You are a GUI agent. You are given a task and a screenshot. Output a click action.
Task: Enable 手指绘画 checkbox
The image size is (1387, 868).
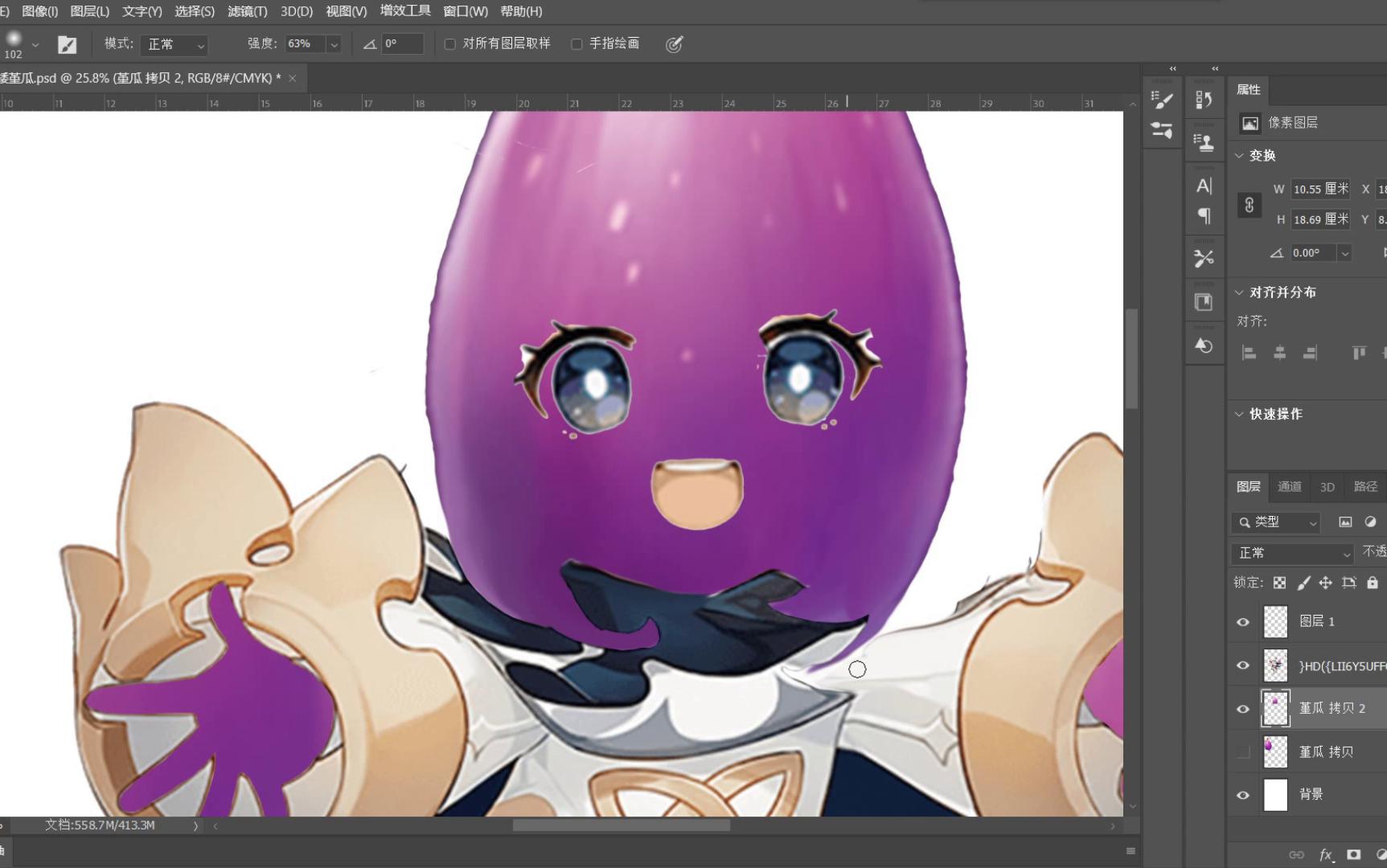[577, 44]
